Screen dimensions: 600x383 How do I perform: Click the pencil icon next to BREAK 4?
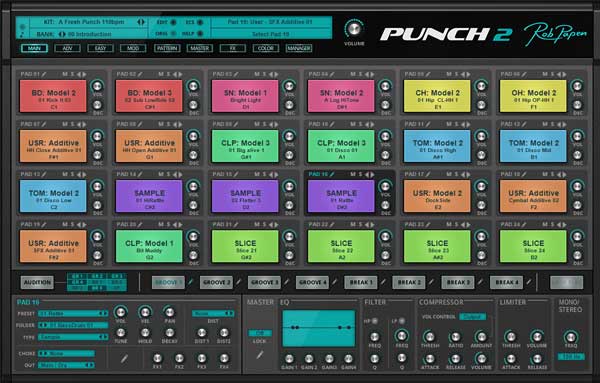point(529,282)
